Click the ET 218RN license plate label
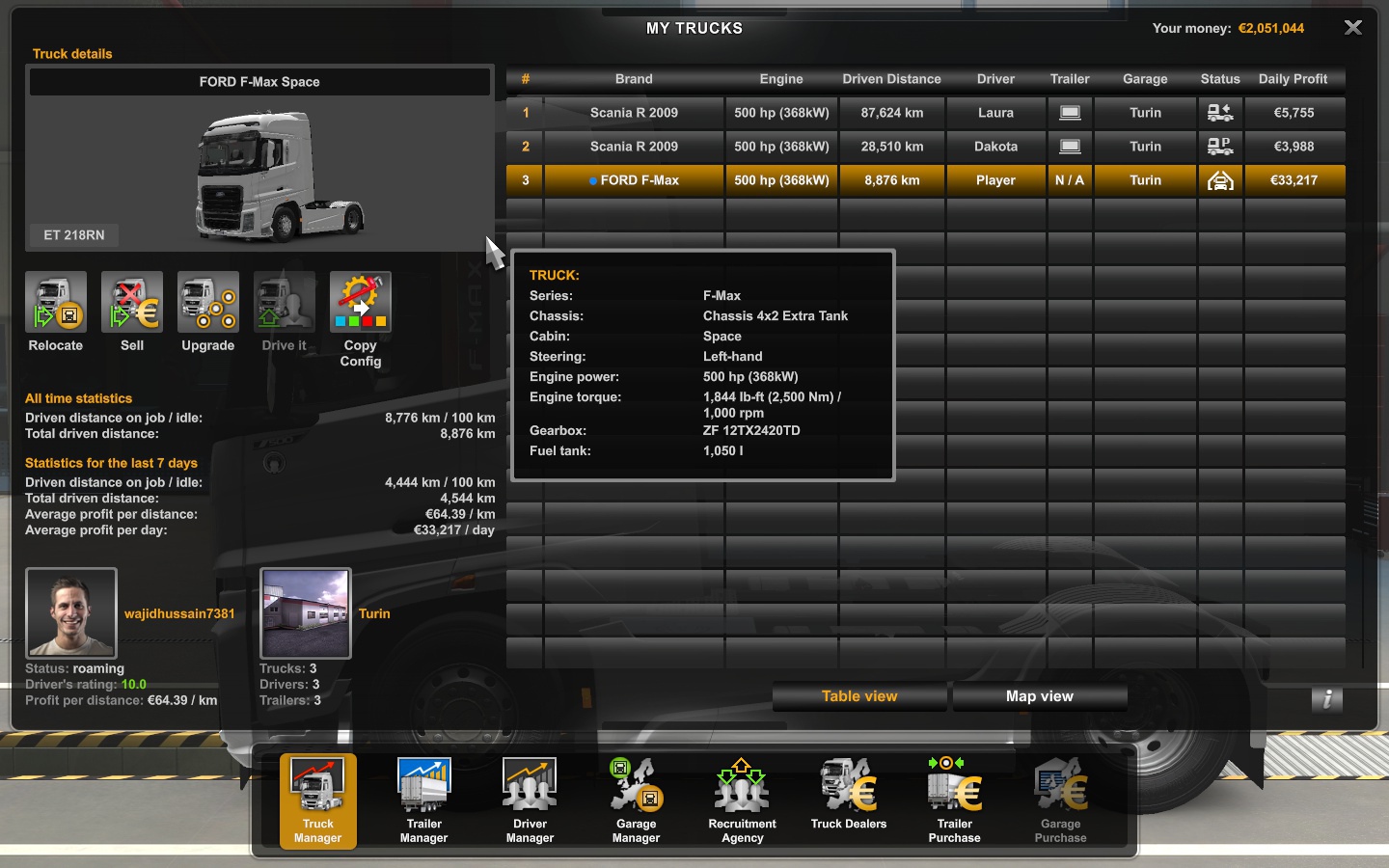The image size is (1389, 868). tap(74, 234)
